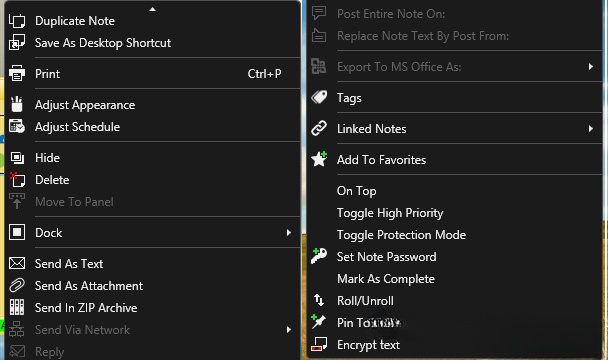Expand the Export To MS Office As submenu arrow
The image size is (608, 360).
591,66
